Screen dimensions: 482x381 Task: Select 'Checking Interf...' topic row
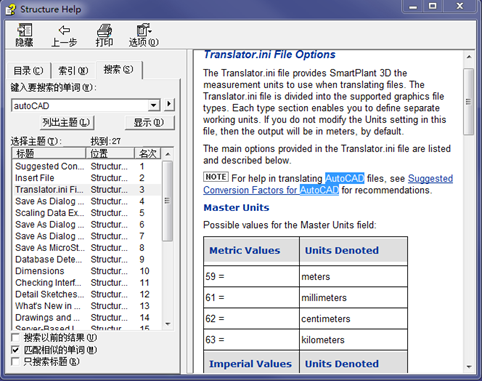coord(87,283)
